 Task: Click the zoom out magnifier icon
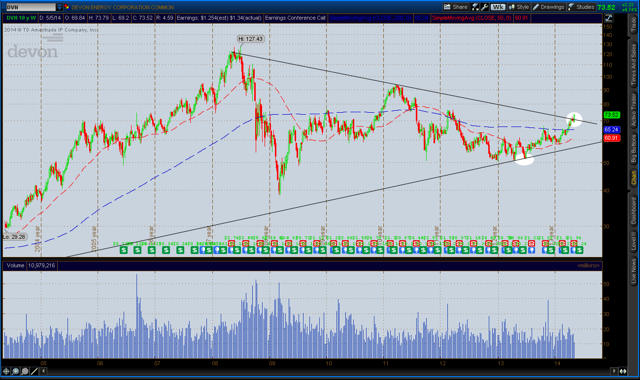pyautogui.click(x=25, y=371)
